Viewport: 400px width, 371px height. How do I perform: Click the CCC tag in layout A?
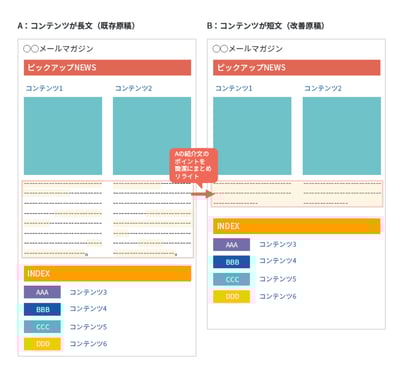(42, 327)
